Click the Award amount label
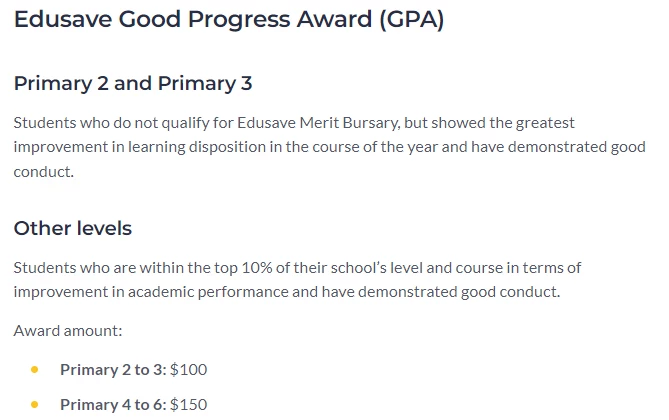This screenshot has width=669, height=420. tap(68, 331)
